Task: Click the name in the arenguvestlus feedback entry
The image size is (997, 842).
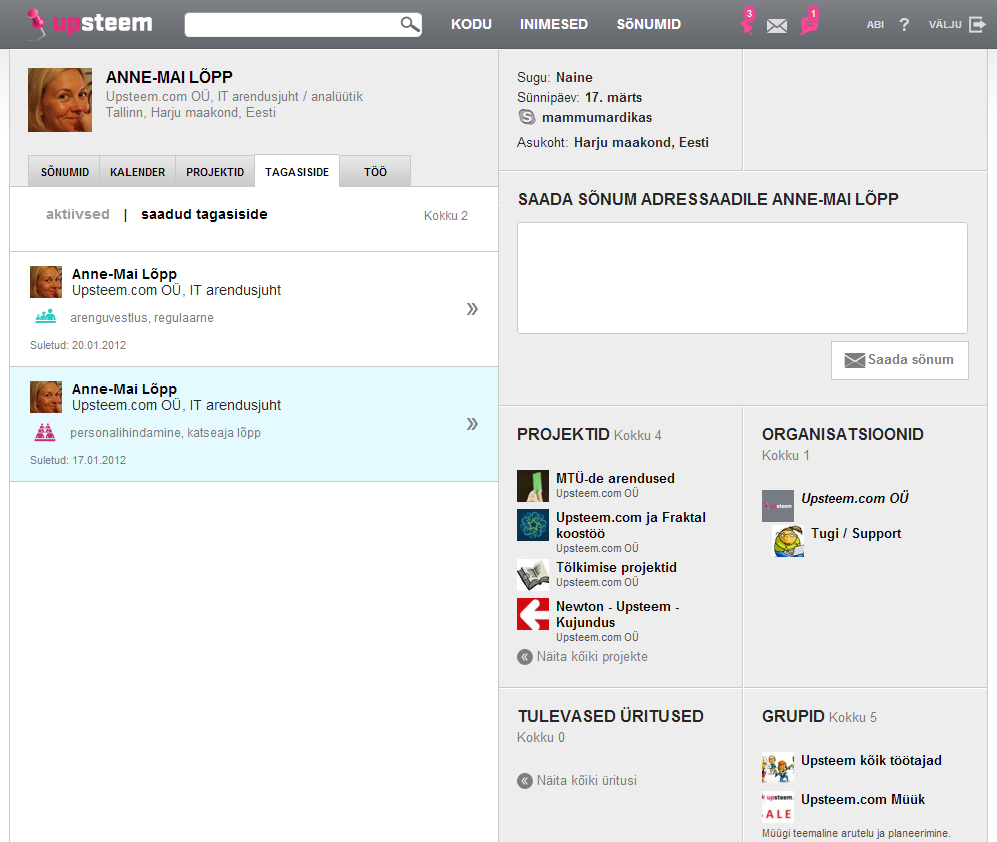Action: [x=124, y=274]
